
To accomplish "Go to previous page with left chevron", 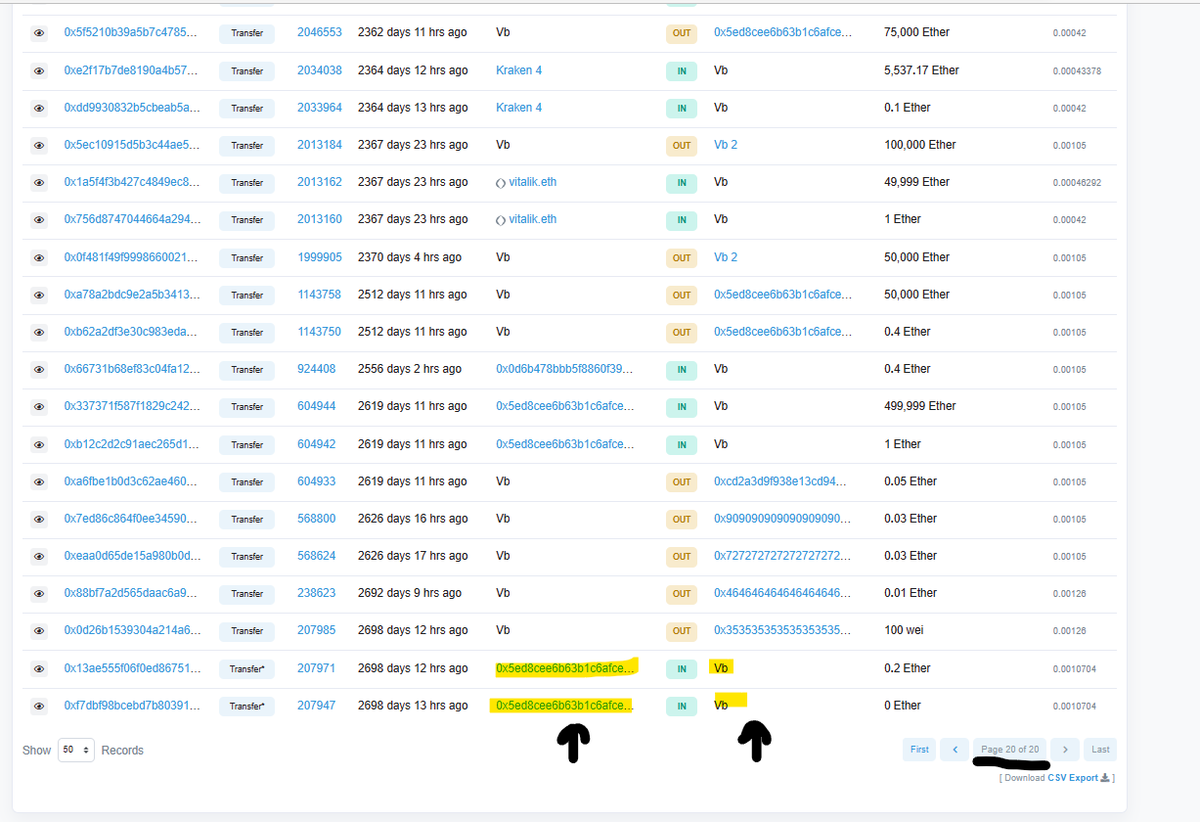I will pyautogui.click(x=955, y=749).
